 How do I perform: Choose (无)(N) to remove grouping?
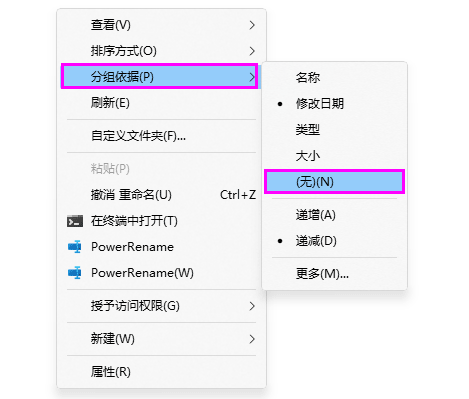(334, 182)
